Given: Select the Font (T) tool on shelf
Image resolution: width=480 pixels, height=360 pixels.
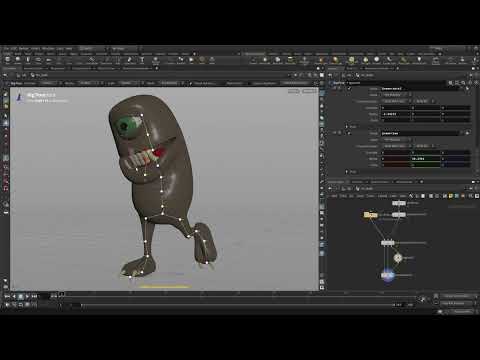Looking at the screenshot, I should [x=142, y=60].
